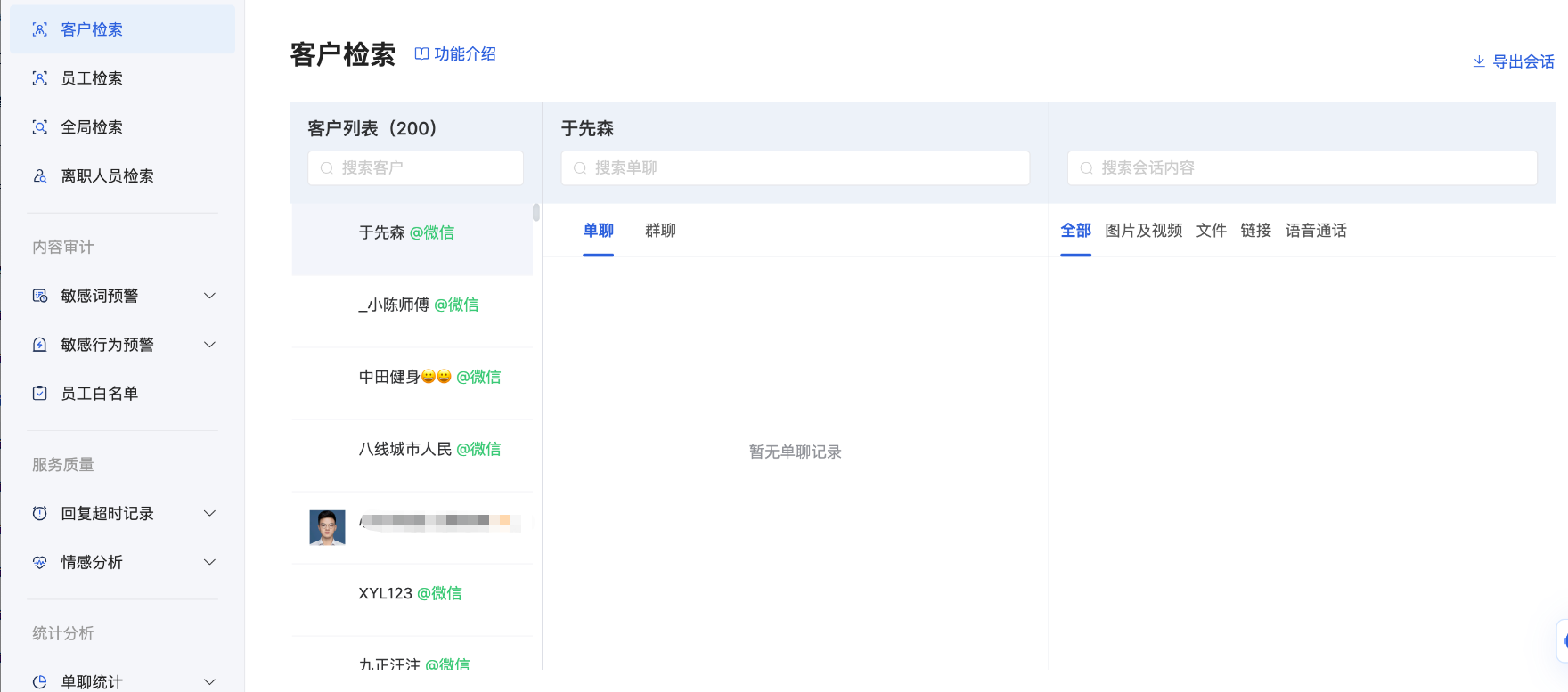Open 员工白名单 in the sidebar
This screenshot has height=692, width=1568.
[123, 394]
